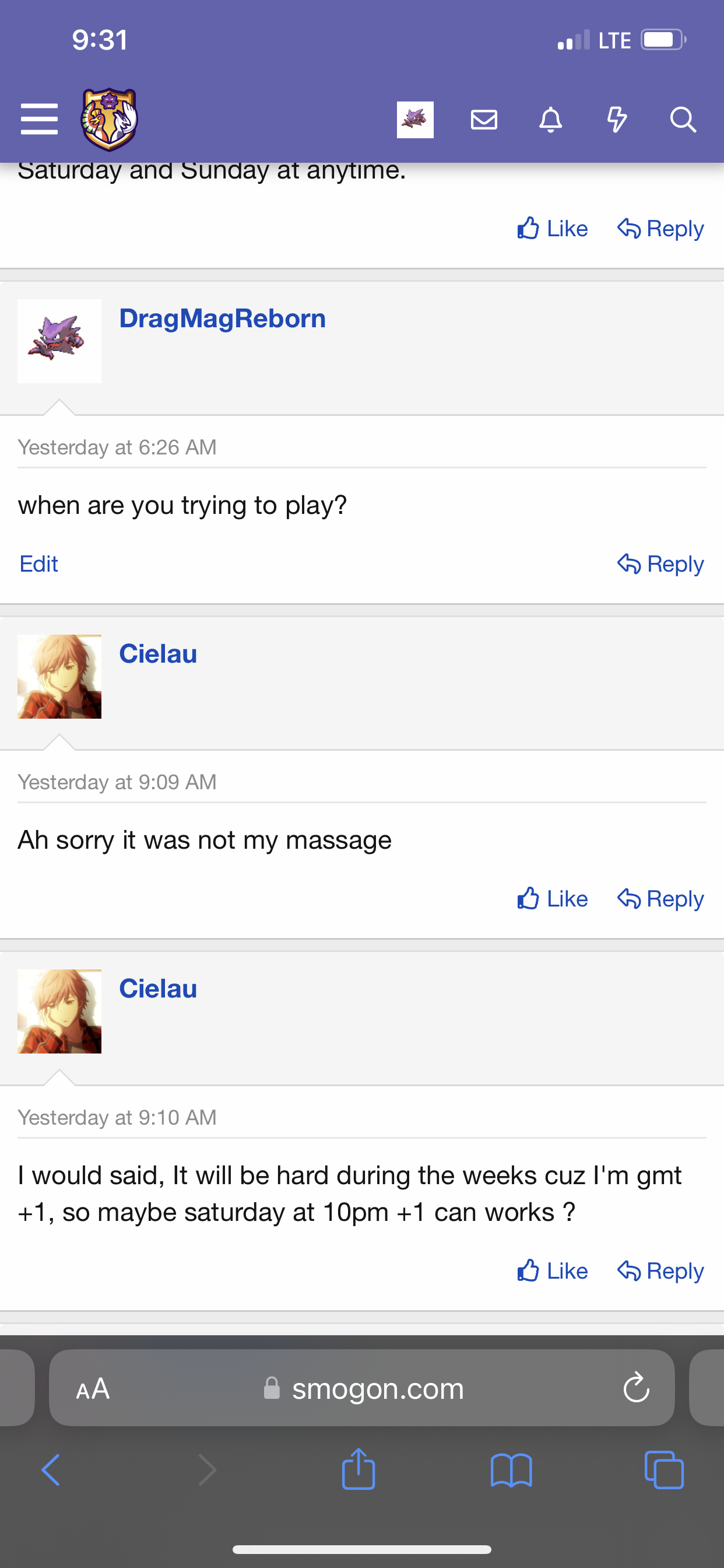
Task: Open the Safari tabs overview icon
Action: pos(663,1470)
